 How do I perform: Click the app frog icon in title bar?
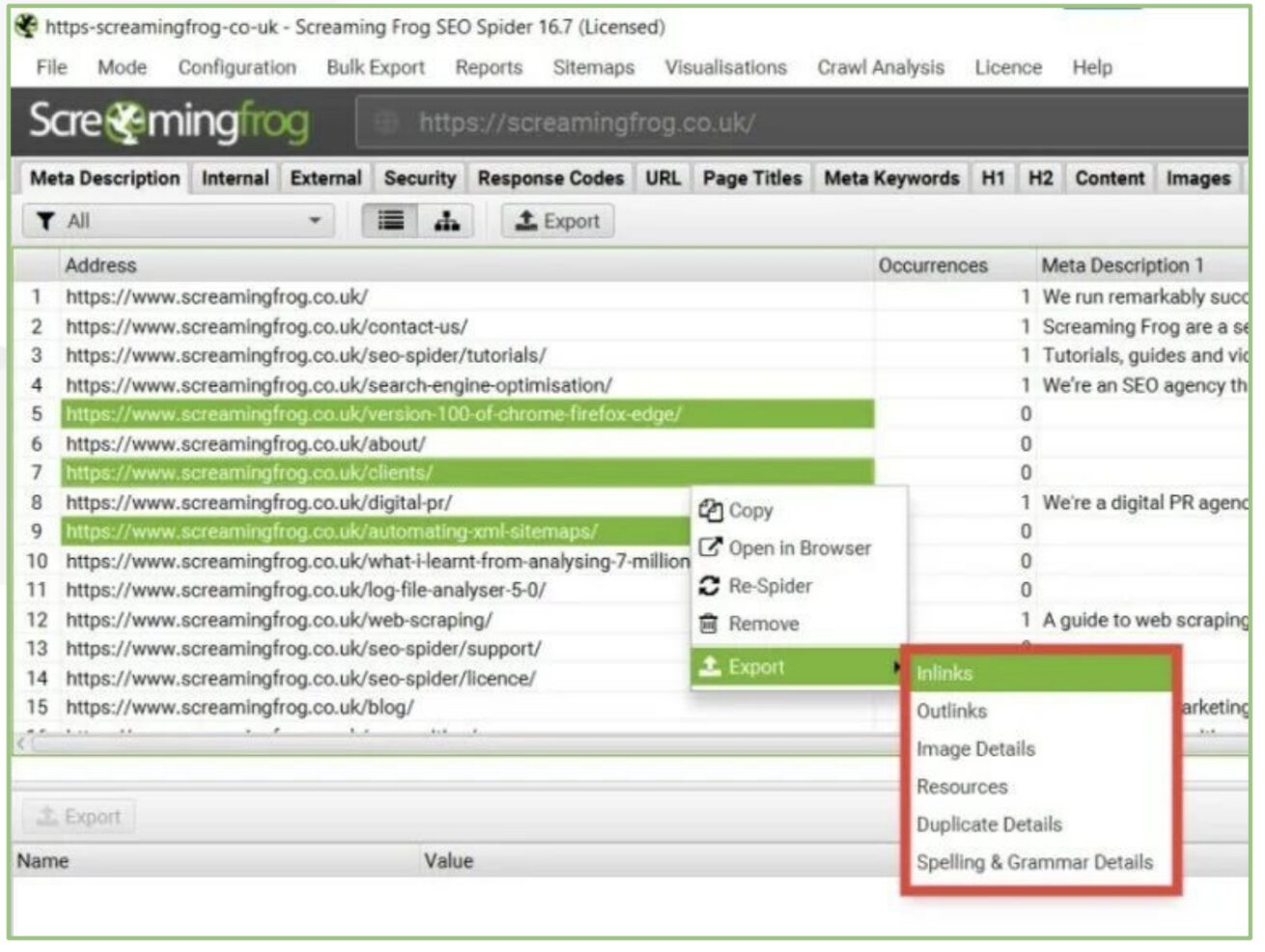pyautogui.click(x=26, y=26)
